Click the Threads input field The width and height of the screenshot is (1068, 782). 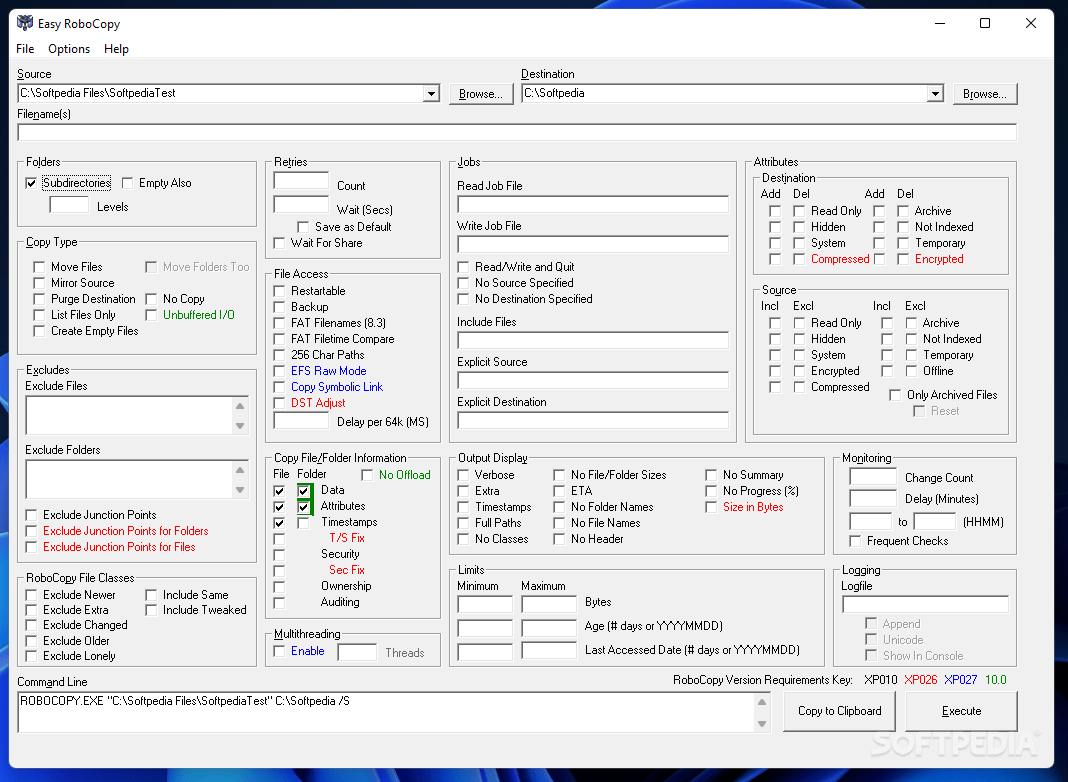coord(357,652)
